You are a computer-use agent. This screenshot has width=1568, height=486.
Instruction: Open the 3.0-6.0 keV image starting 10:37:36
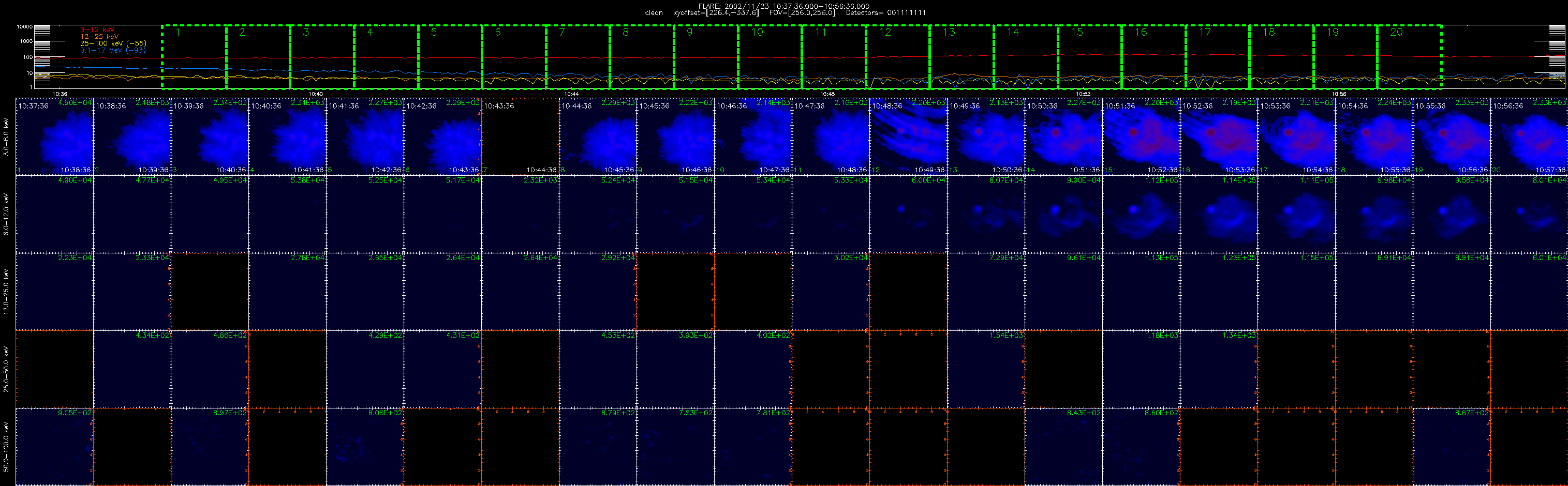coord(54,136)
